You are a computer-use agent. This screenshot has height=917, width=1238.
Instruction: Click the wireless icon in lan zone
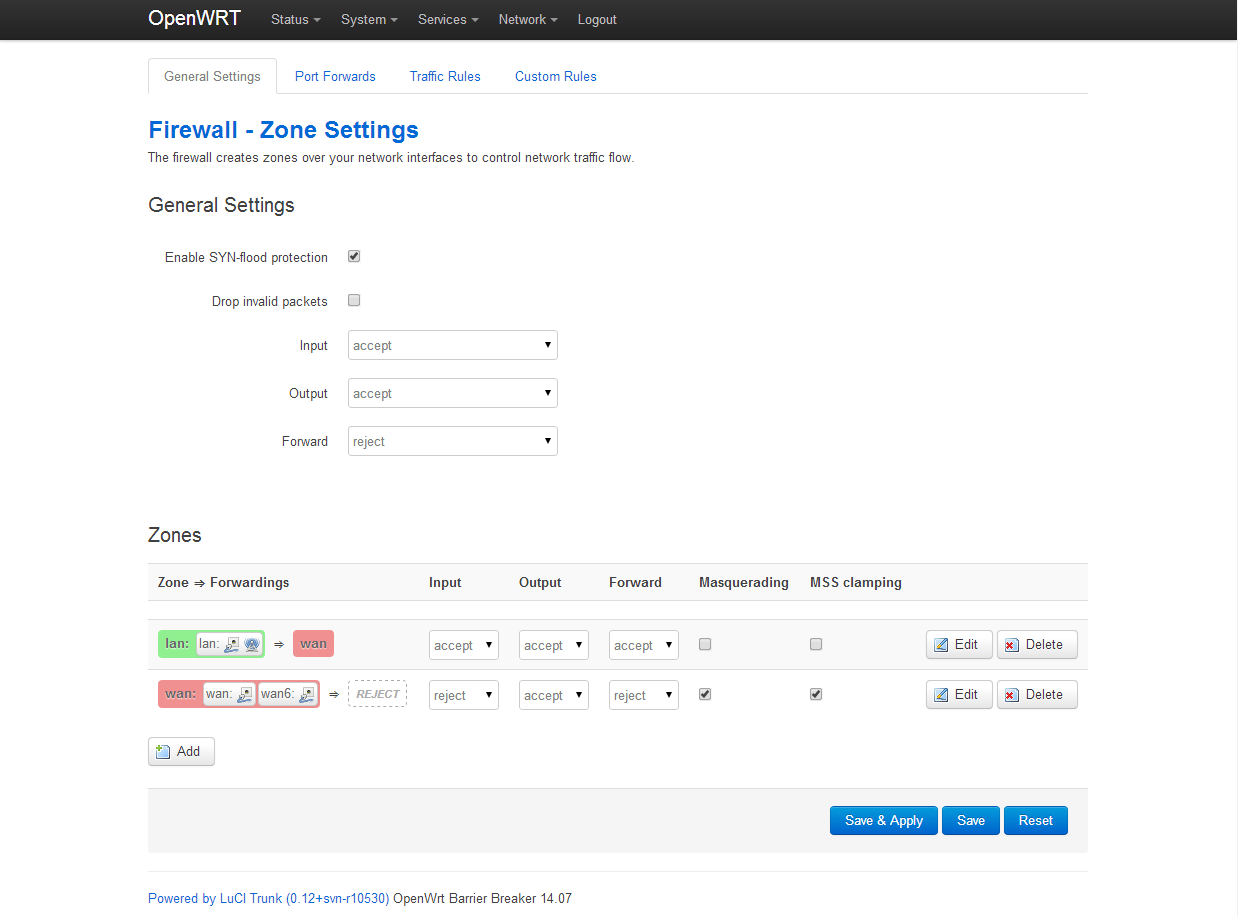[x=251, y=645]
